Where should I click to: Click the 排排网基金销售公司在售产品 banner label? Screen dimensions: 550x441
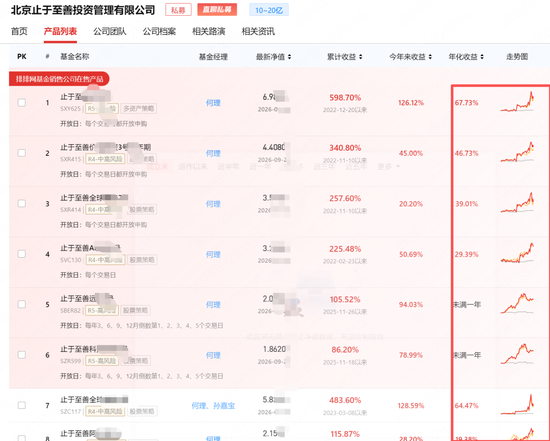coord(59,79)
